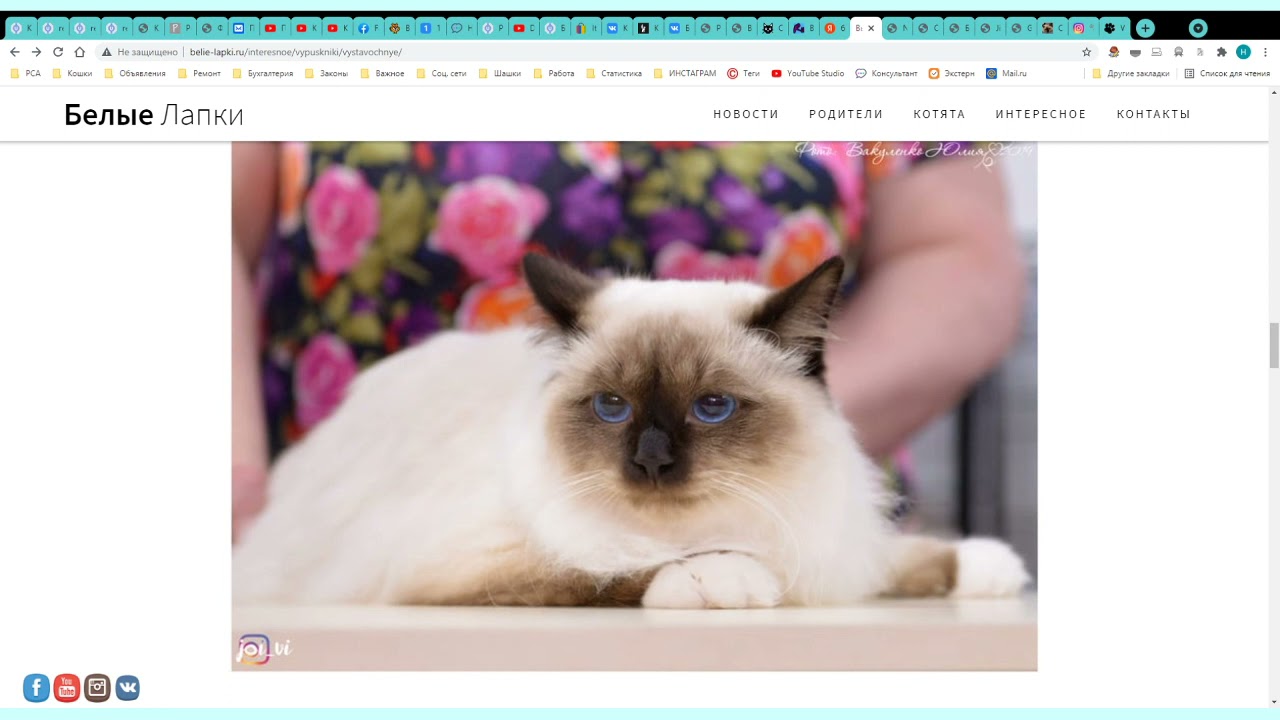
Task: Open the КОНТАКТЫ menu item
Action: pyautogui.click(x=1153, y=114)
